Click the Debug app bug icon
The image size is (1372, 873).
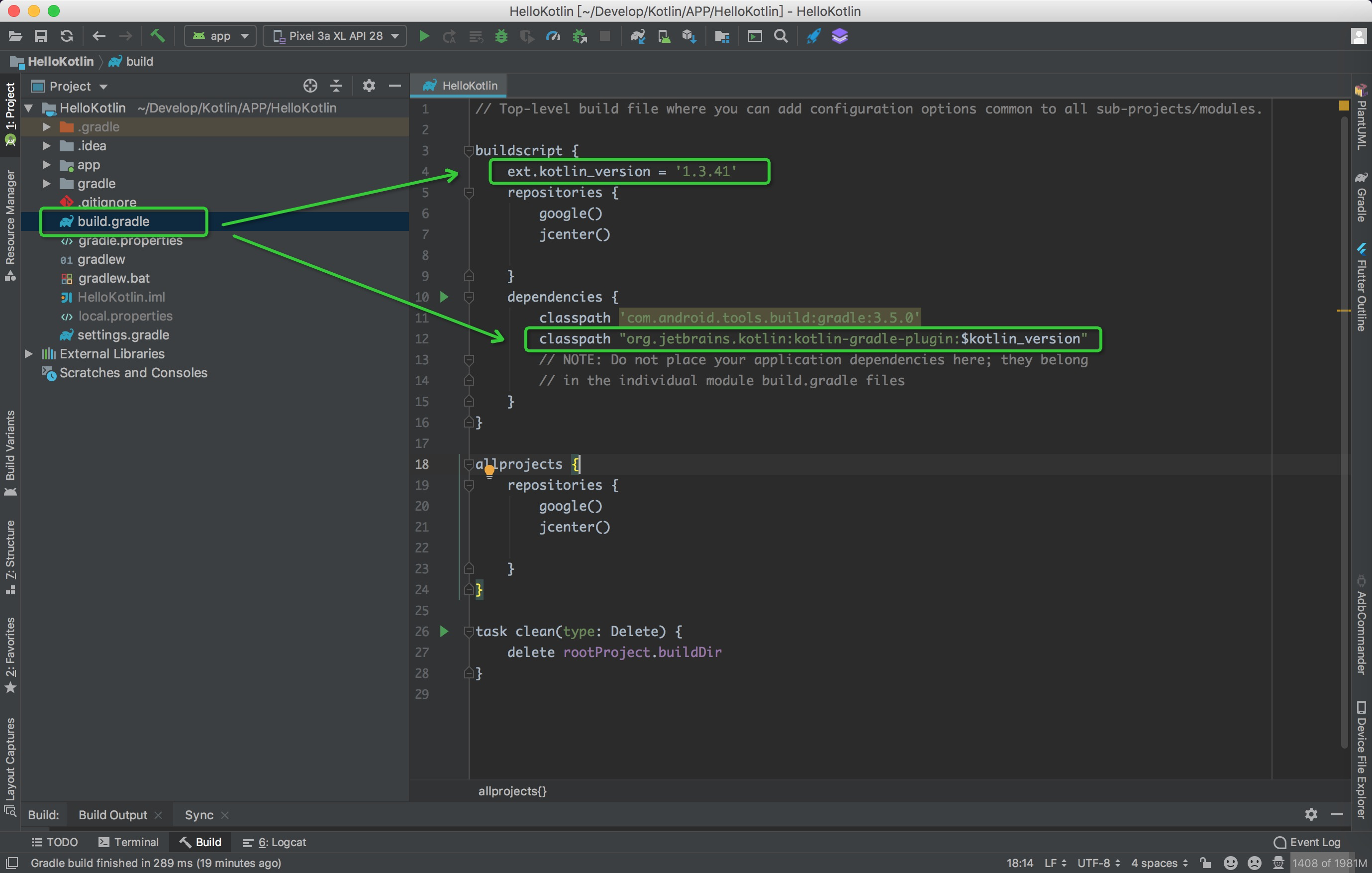click(501, 36)
